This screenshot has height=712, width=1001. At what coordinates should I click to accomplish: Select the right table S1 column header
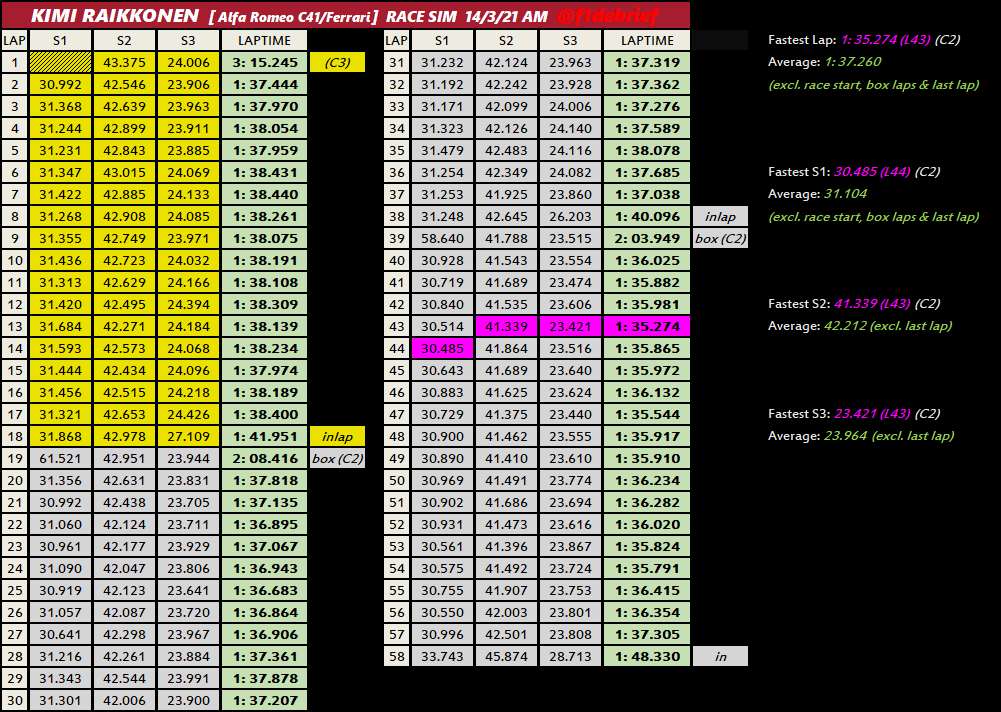442,40
